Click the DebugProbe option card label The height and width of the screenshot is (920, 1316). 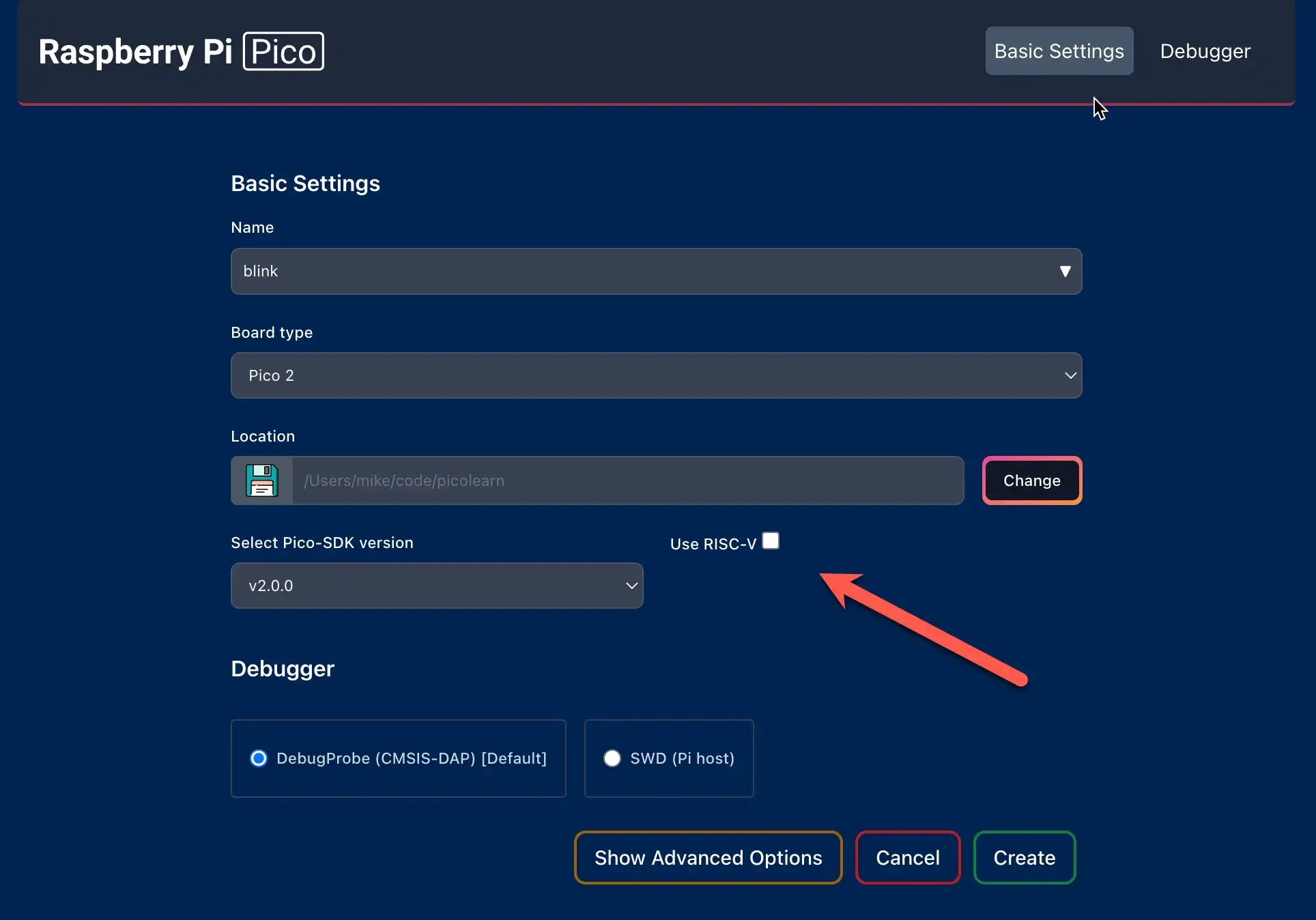(412, 758)
